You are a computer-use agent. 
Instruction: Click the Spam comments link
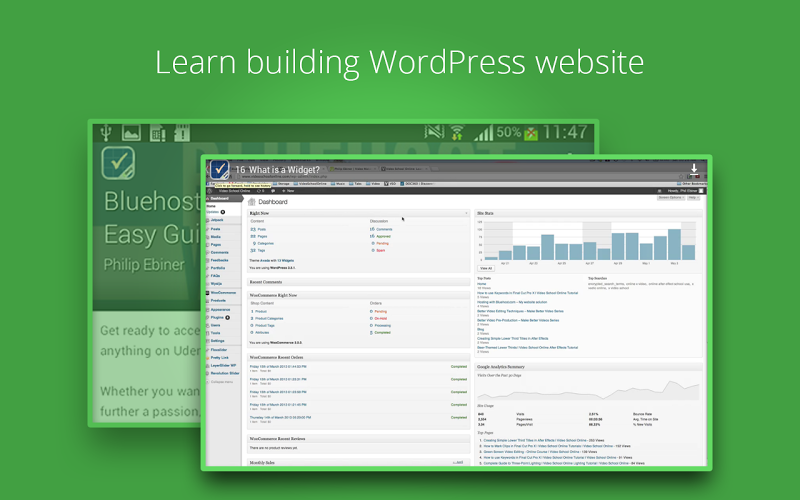381,251
